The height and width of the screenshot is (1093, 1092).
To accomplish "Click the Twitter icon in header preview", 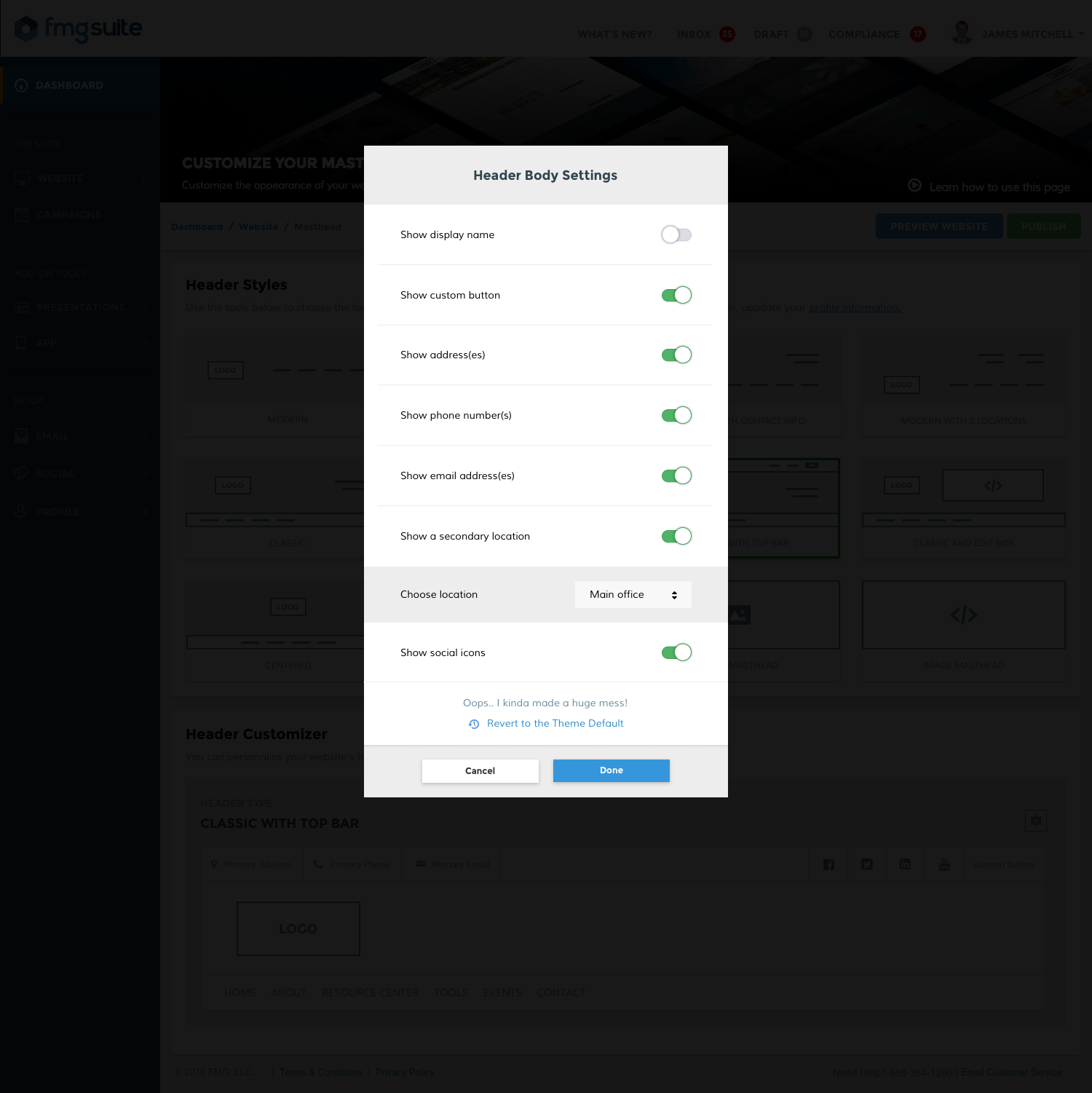I will click(x=866, y=864).
